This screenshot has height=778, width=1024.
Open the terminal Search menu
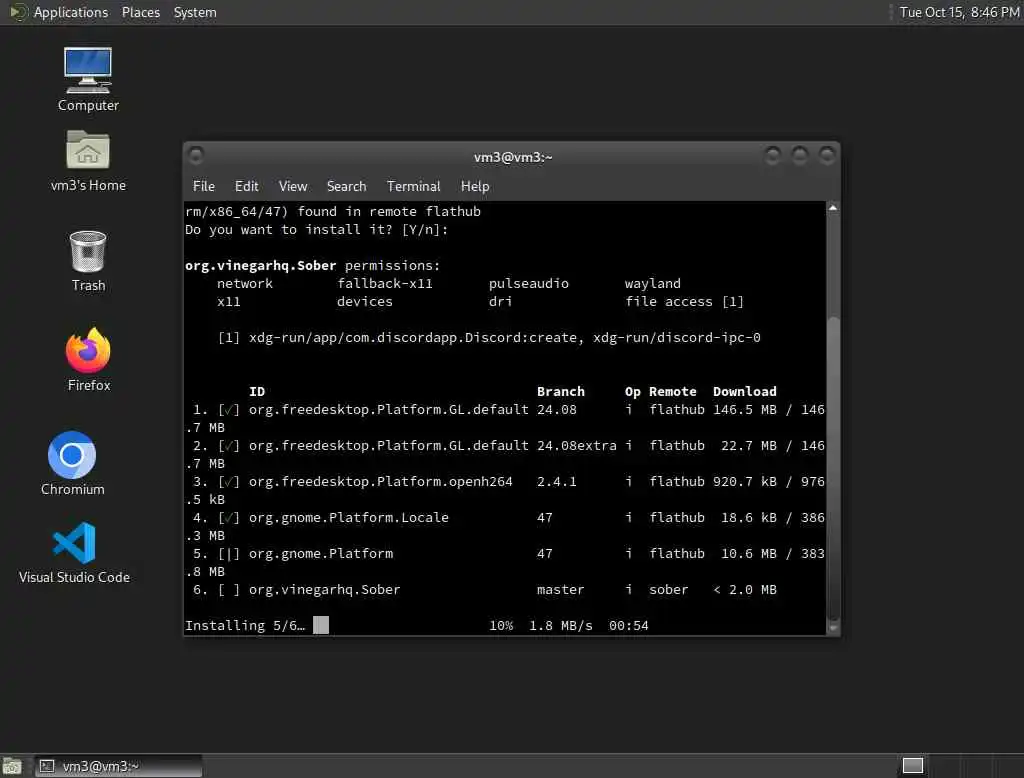pyautogui.click(x=346, y=186)
